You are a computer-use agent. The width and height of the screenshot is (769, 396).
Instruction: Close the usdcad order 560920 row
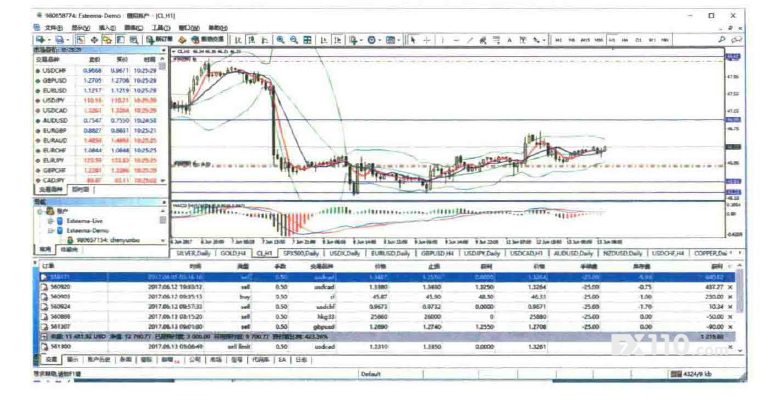point(730,287)
